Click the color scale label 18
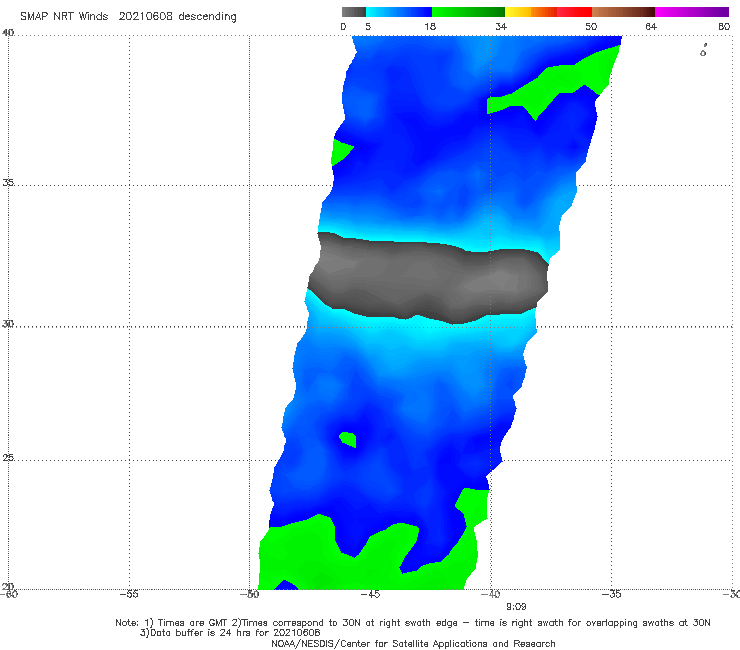This screenshot has height=650, width=740. tap(430, 26)
